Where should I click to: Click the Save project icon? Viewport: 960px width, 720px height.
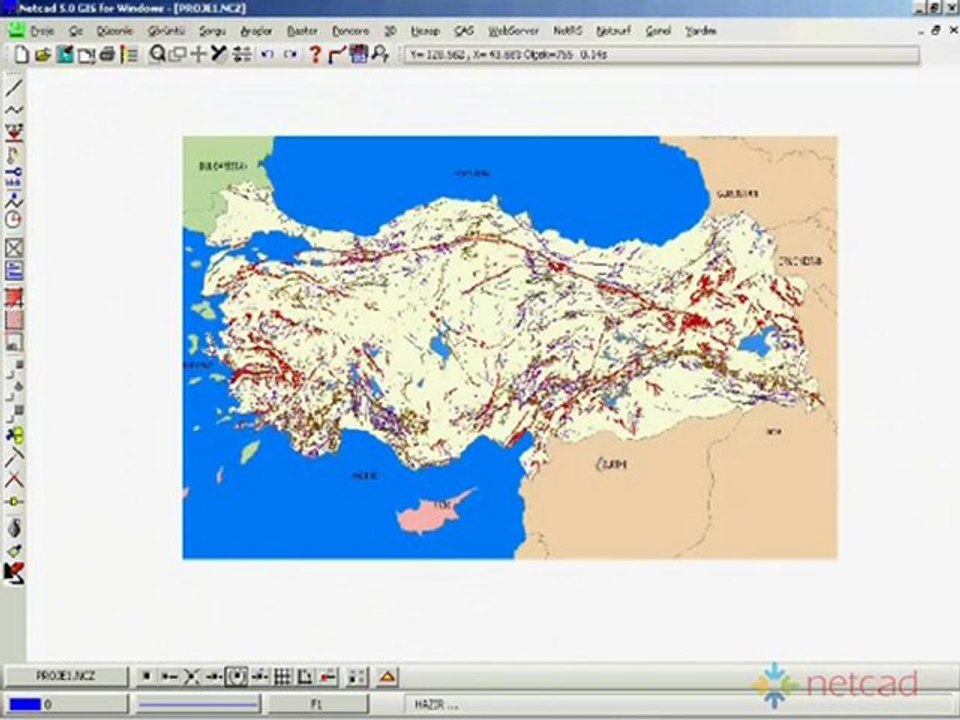pyautogui.click(x=64, y=54)
